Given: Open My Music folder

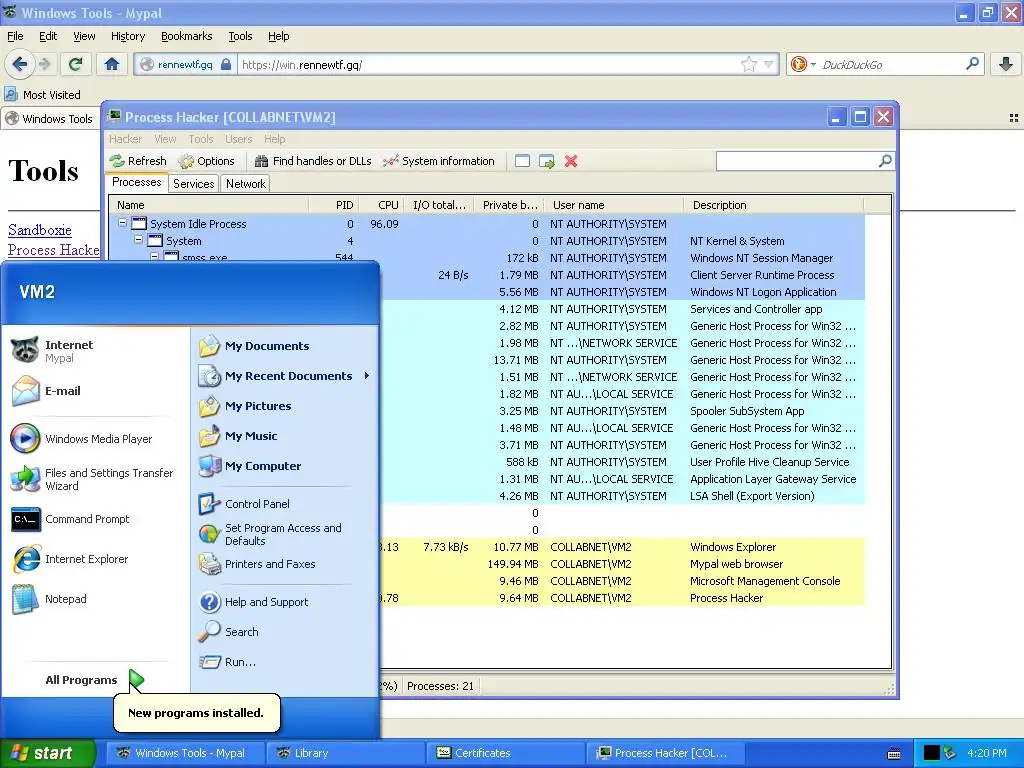Looking at the screenshot, I should point(238,436).
